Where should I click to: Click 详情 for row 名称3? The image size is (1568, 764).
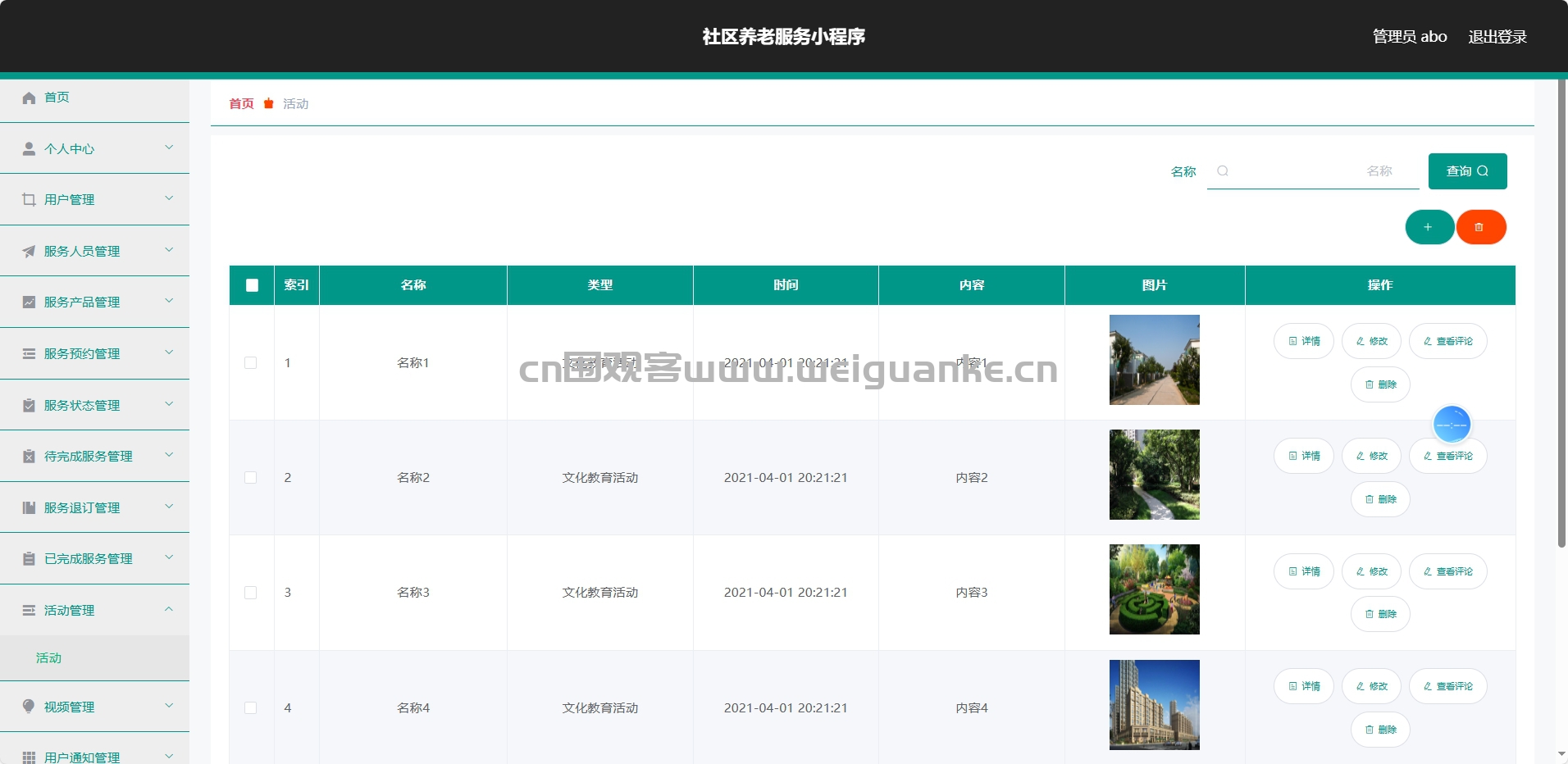pyautogui.click(x=1304, y=571)
